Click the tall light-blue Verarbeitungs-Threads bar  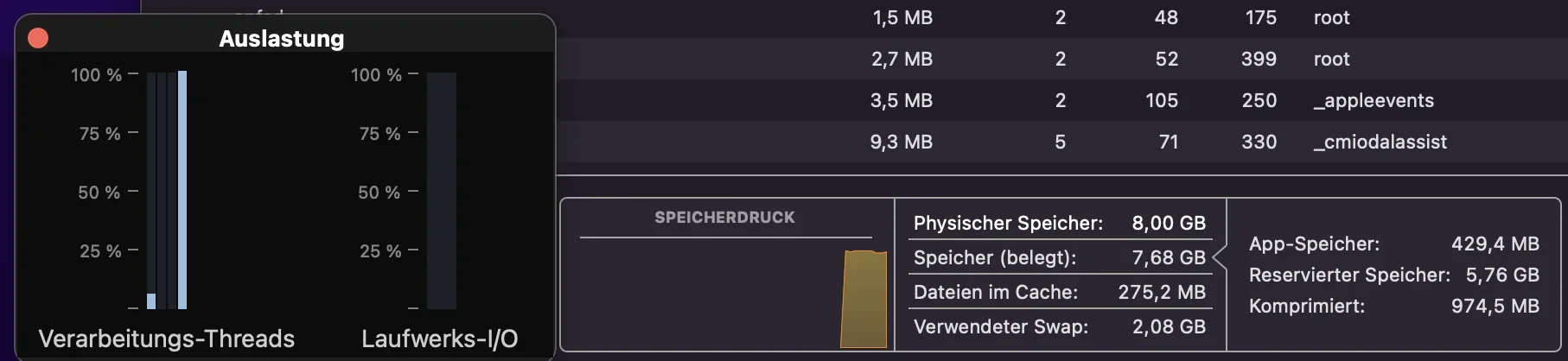[x=182, y=190]
